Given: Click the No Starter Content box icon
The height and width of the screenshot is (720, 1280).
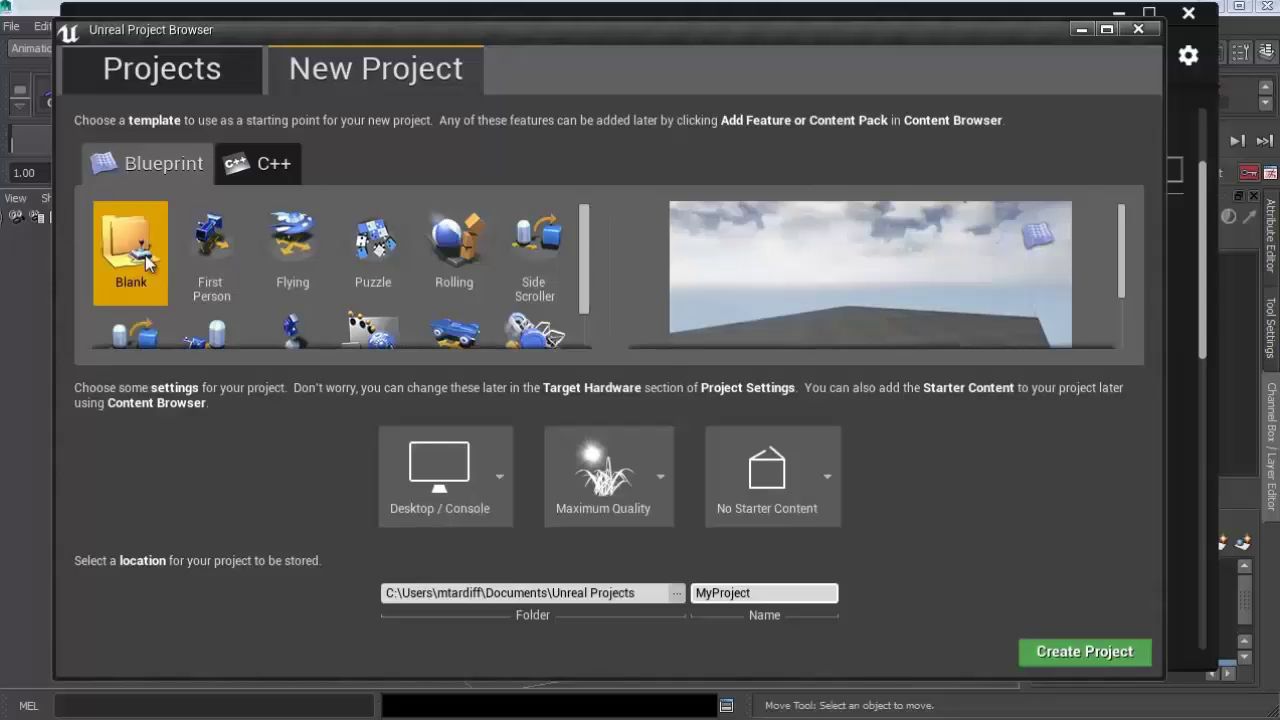Looking at the screenshot, I should point(767,467).
